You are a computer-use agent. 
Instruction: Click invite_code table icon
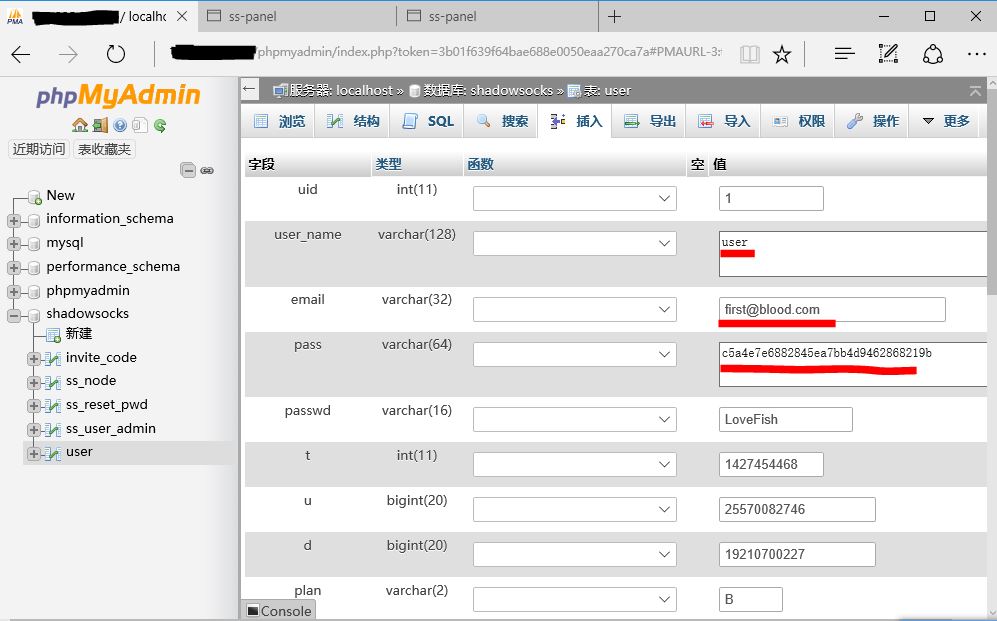52,358
